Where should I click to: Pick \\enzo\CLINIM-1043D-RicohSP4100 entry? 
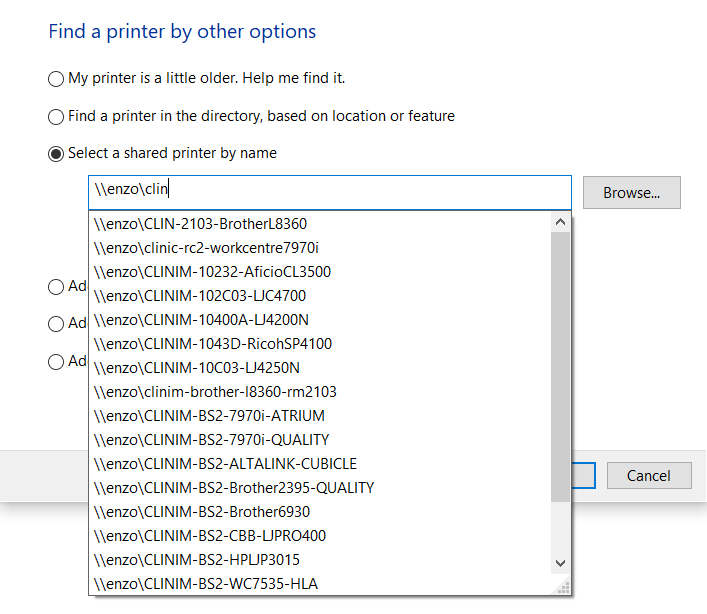[x=320, y=344]
